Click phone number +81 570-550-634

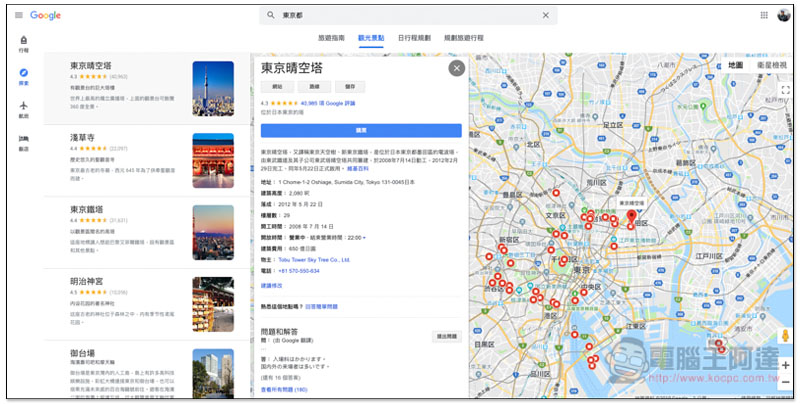coord(299,271)
